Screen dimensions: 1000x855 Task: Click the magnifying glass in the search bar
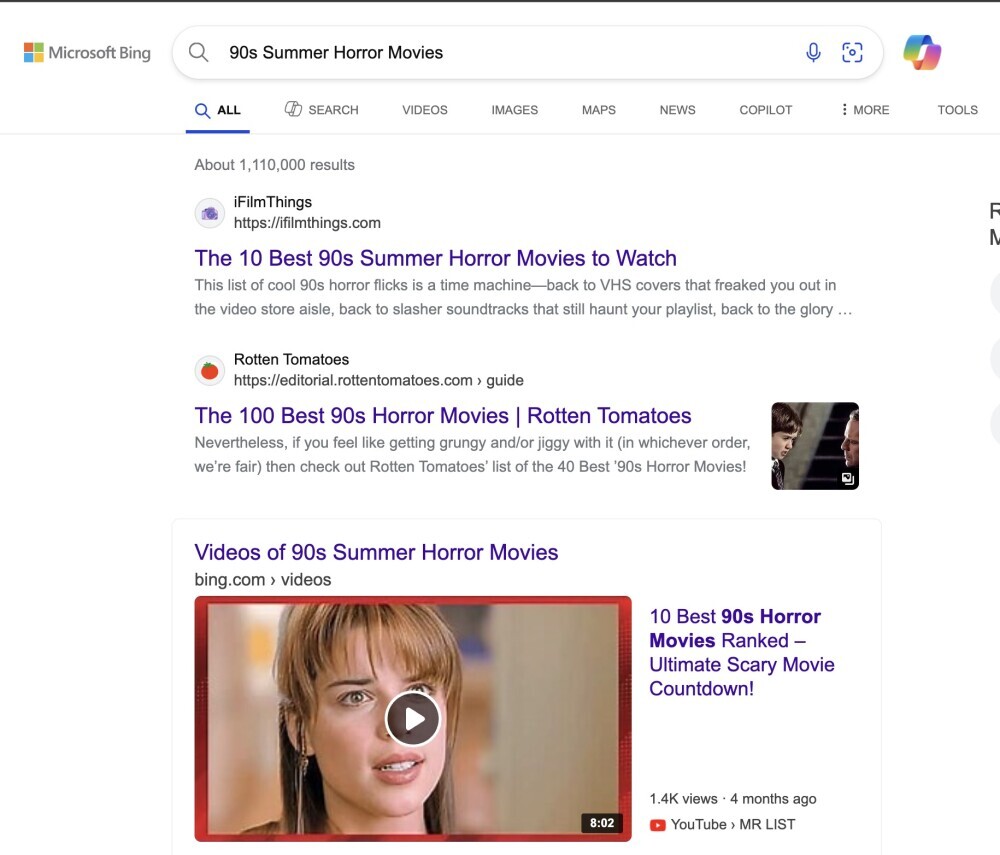(198, 52)
